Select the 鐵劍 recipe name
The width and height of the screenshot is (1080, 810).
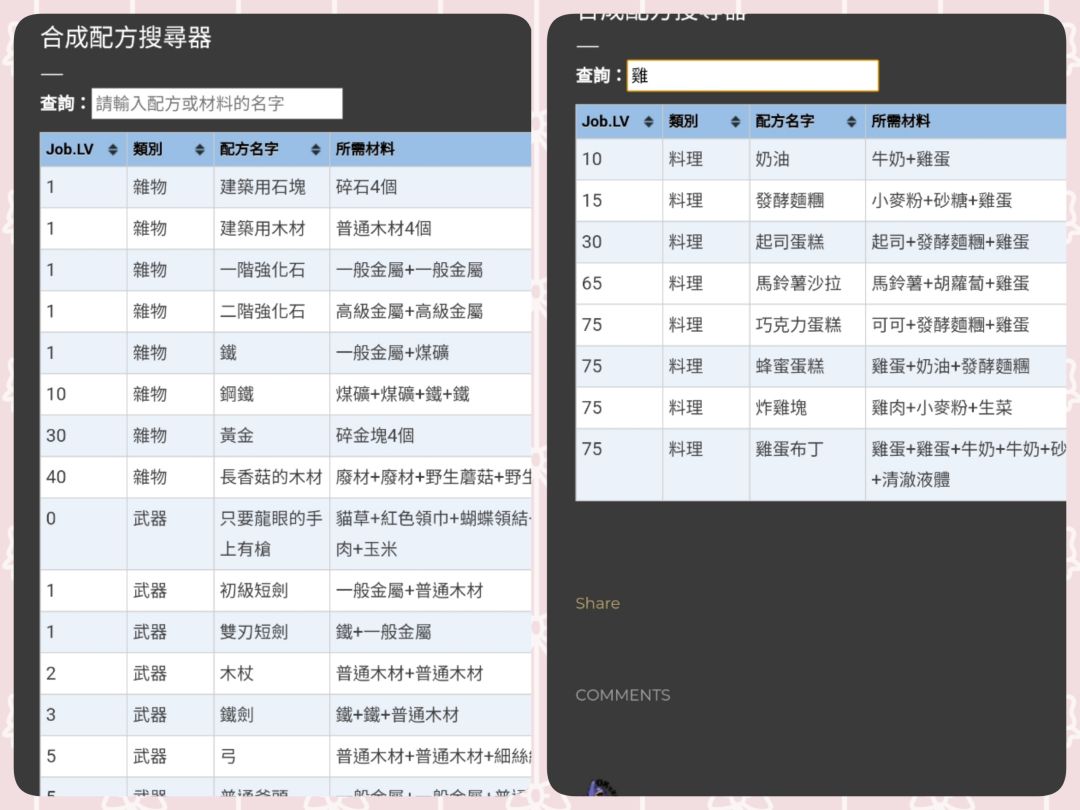[237, 714]
